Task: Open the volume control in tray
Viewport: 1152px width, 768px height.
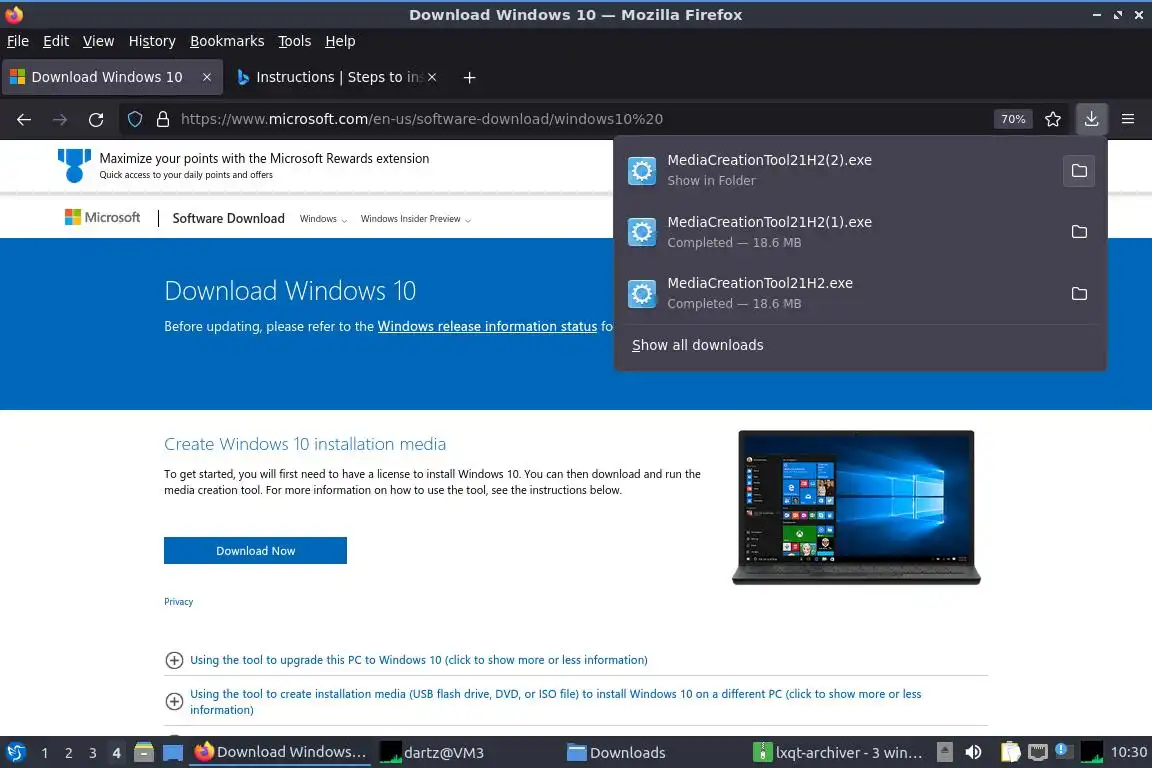Action: click(x=973, y=752)
